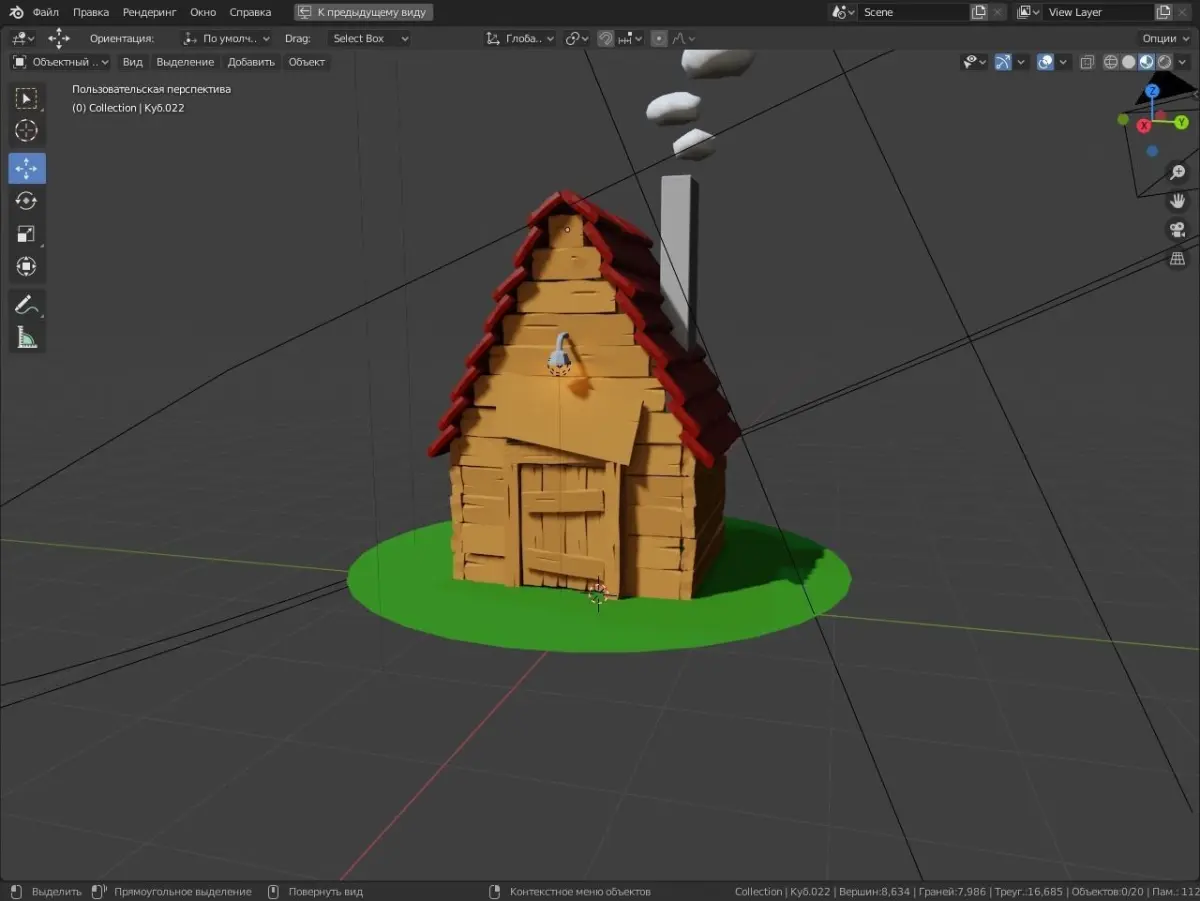Toggle perspective/orthographic grid icon
This screenshot has width=1200, height=901.
[x=1178, y=259]
